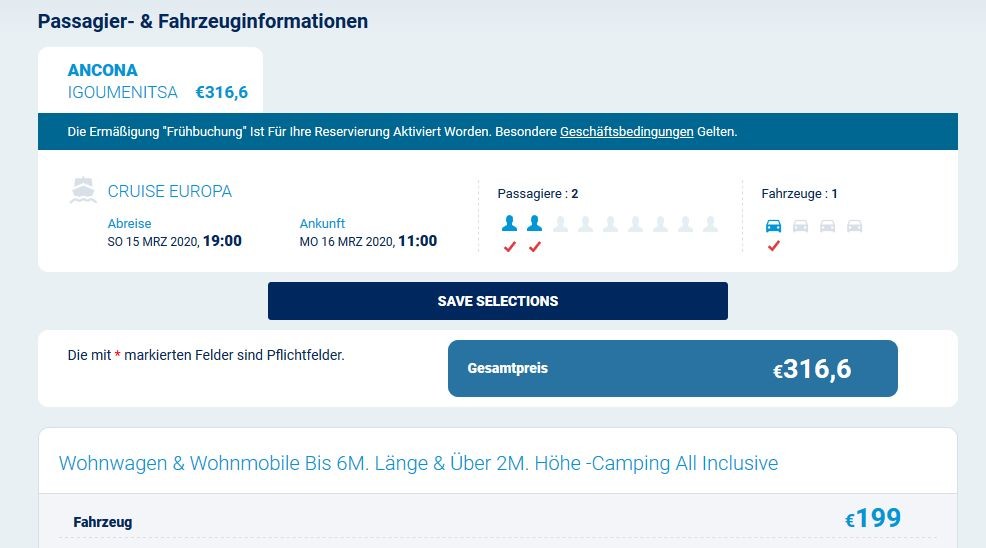
Task: Expand the Wohnwagen & Wohnmobile Camping section
Action: [418, 463]
